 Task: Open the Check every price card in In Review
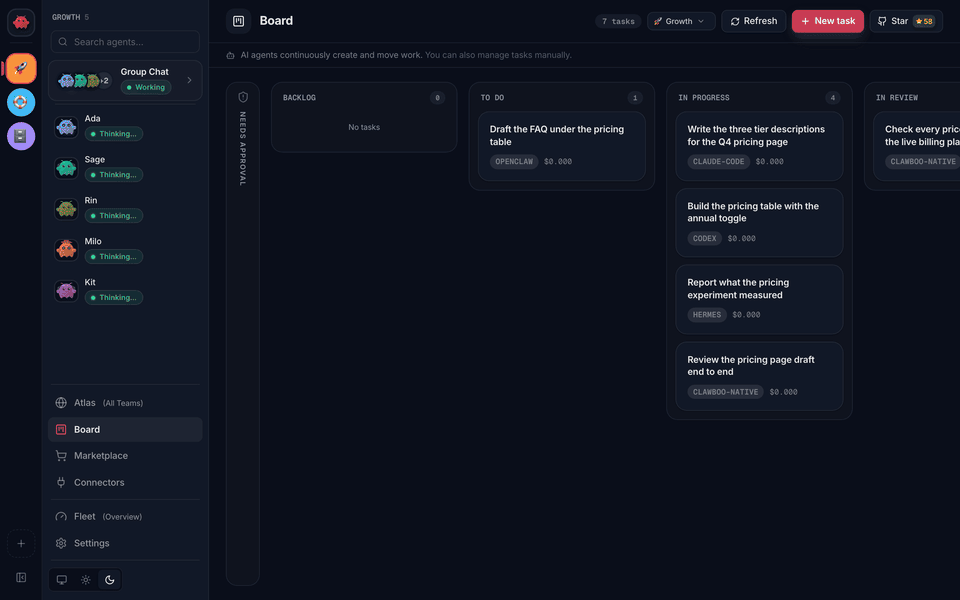click(x=917, y=146)
